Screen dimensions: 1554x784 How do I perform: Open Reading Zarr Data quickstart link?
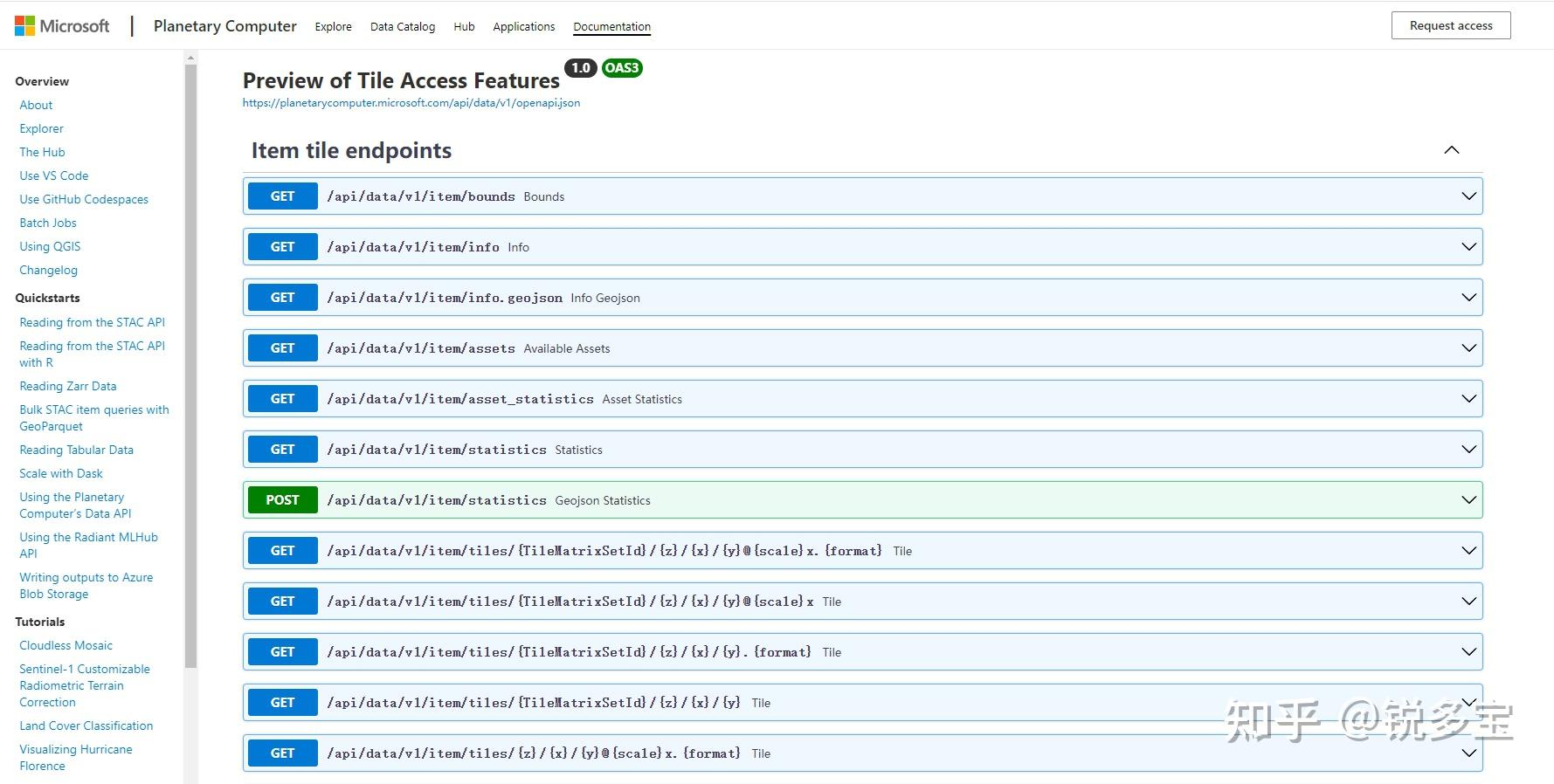pyautogui.click(x=68, y=386)
